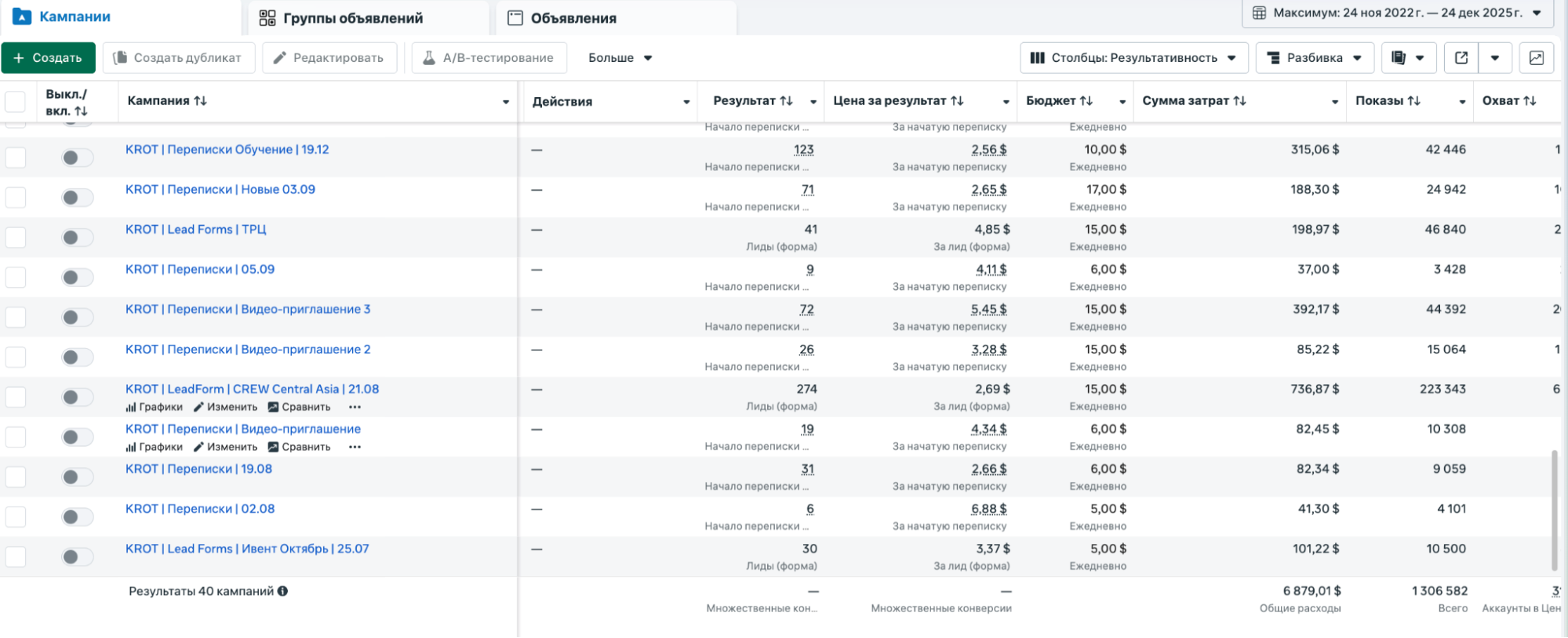Select checkbox for KROT Переписки 19.08 row
The image size is (1568, 638).
(x=16, y=477)
